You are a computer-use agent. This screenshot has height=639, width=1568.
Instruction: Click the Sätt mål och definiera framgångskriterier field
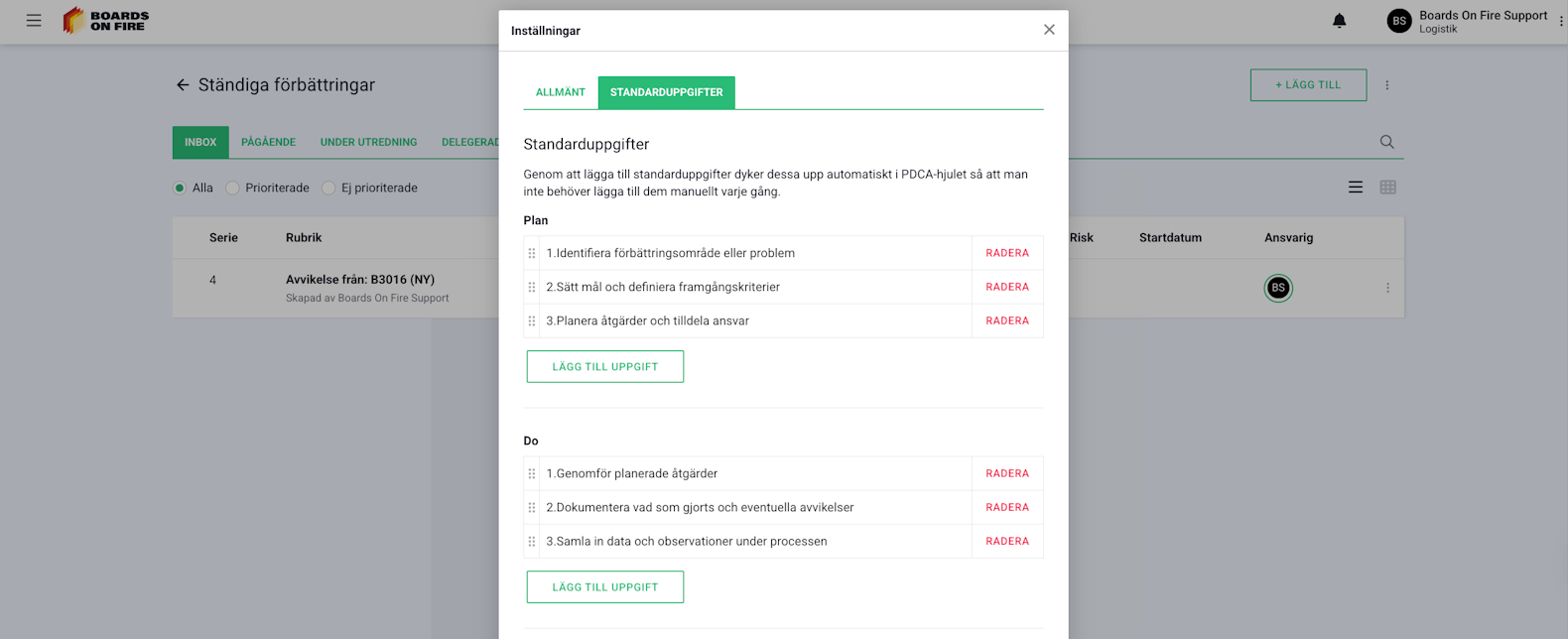pyautogui.click(x=754, y=287)
